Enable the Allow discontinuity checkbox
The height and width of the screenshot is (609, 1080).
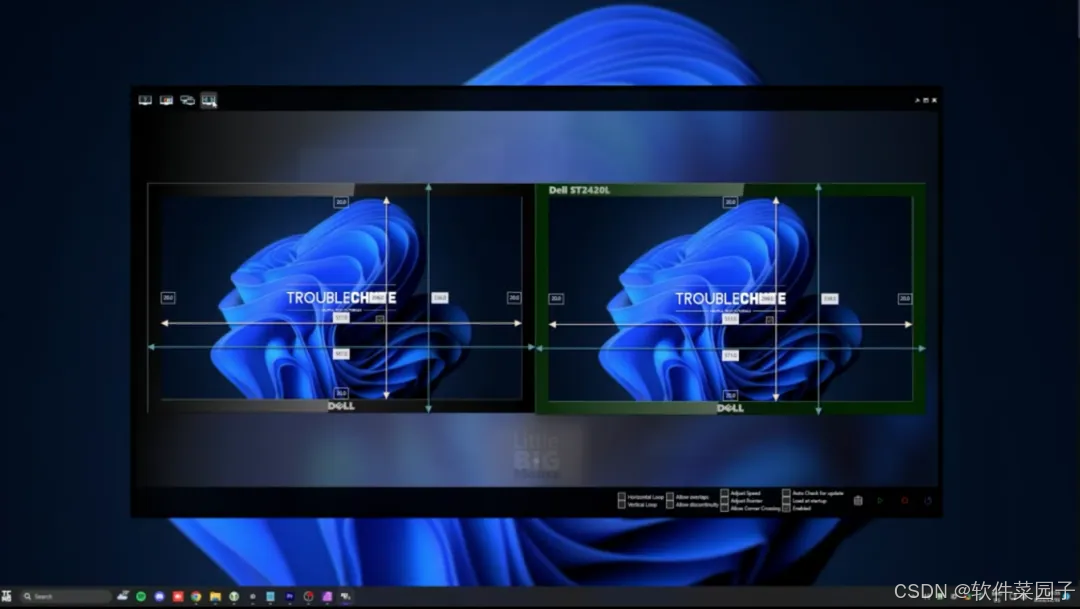click(669, 504)
